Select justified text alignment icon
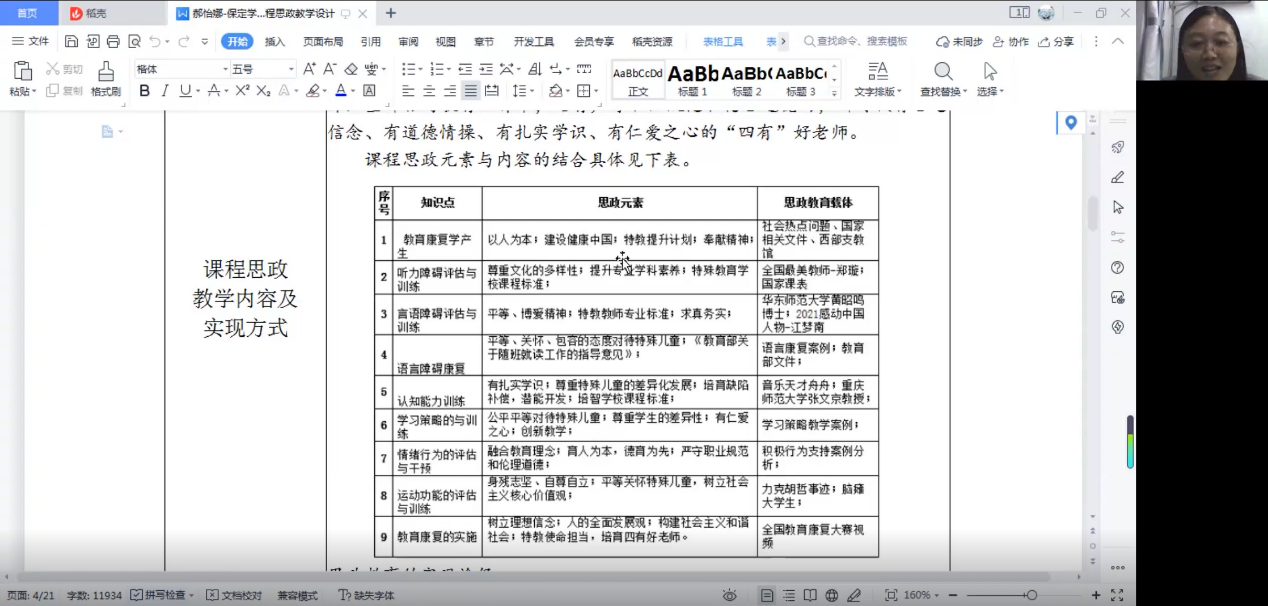Viewport: 1268px width, 606px height. point(470,91)
